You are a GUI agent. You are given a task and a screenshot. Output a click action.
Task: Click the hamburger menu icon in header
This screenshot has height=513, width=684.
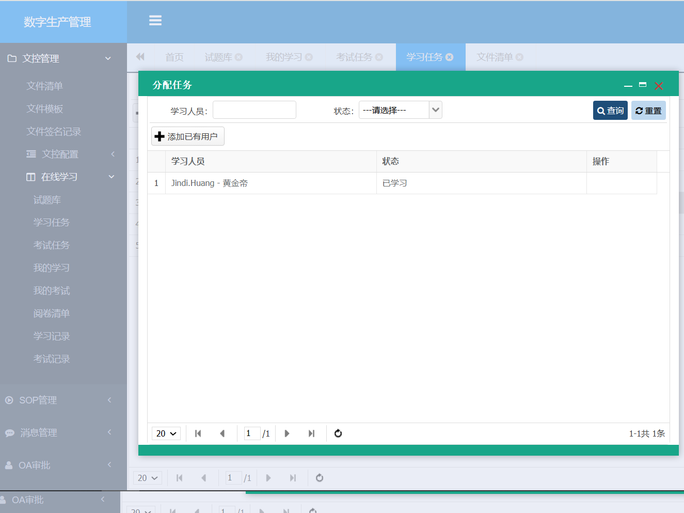(x=155, y=20)
